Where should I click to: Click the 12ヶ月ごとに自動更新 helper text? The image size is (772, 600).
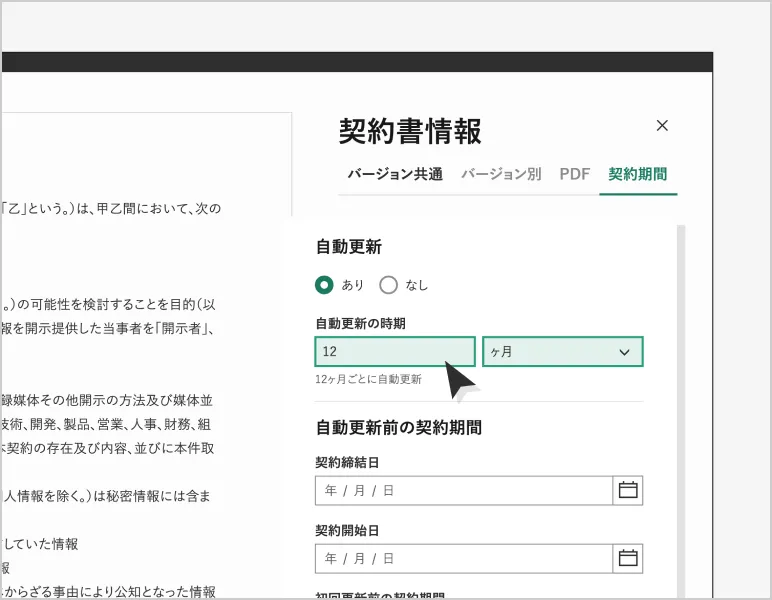(x=368, y=379)
